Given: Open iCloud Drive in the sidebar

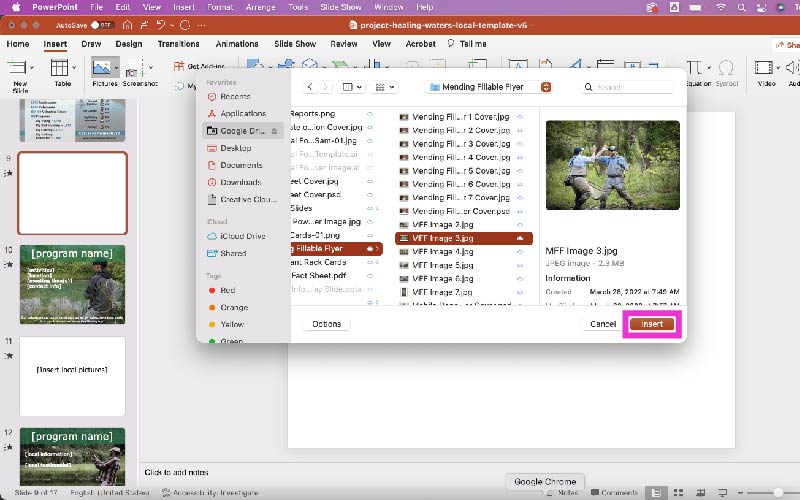Looking at the screenshot, I should (242, 236).
